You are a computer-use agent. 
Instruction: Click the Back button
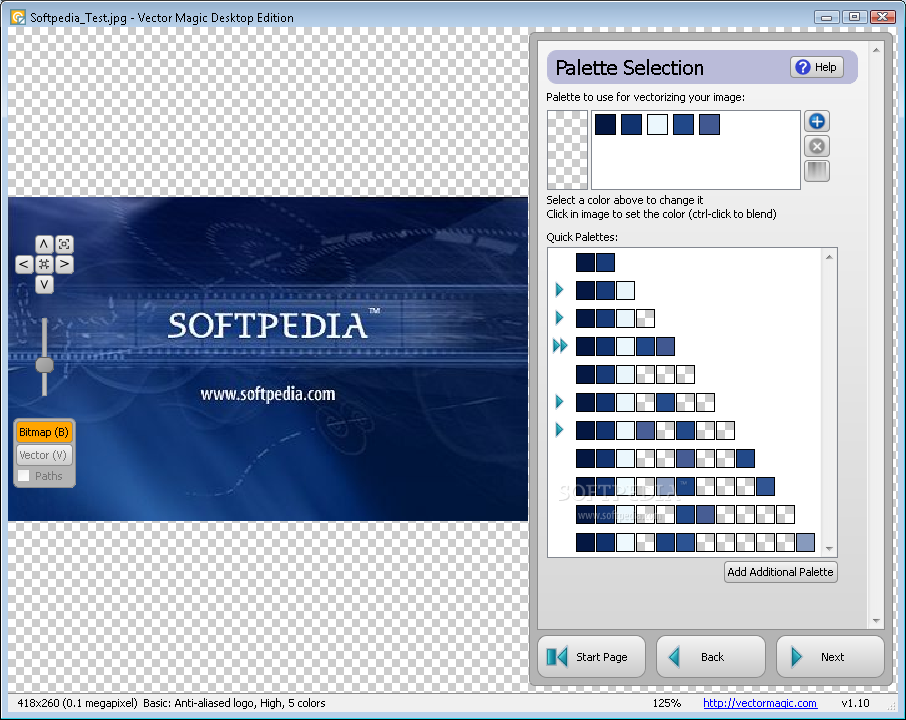[711, 656]
